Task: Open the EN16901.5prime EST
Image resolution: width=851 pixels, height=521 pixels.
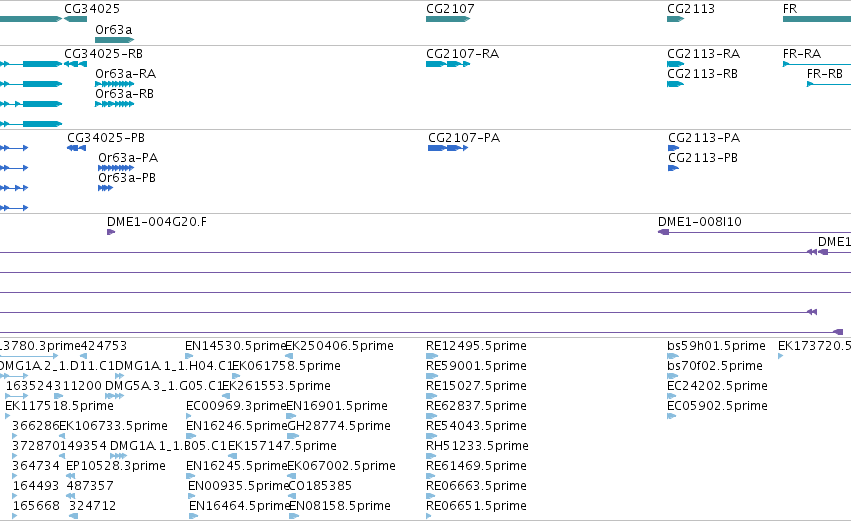Action: point(337,406)
